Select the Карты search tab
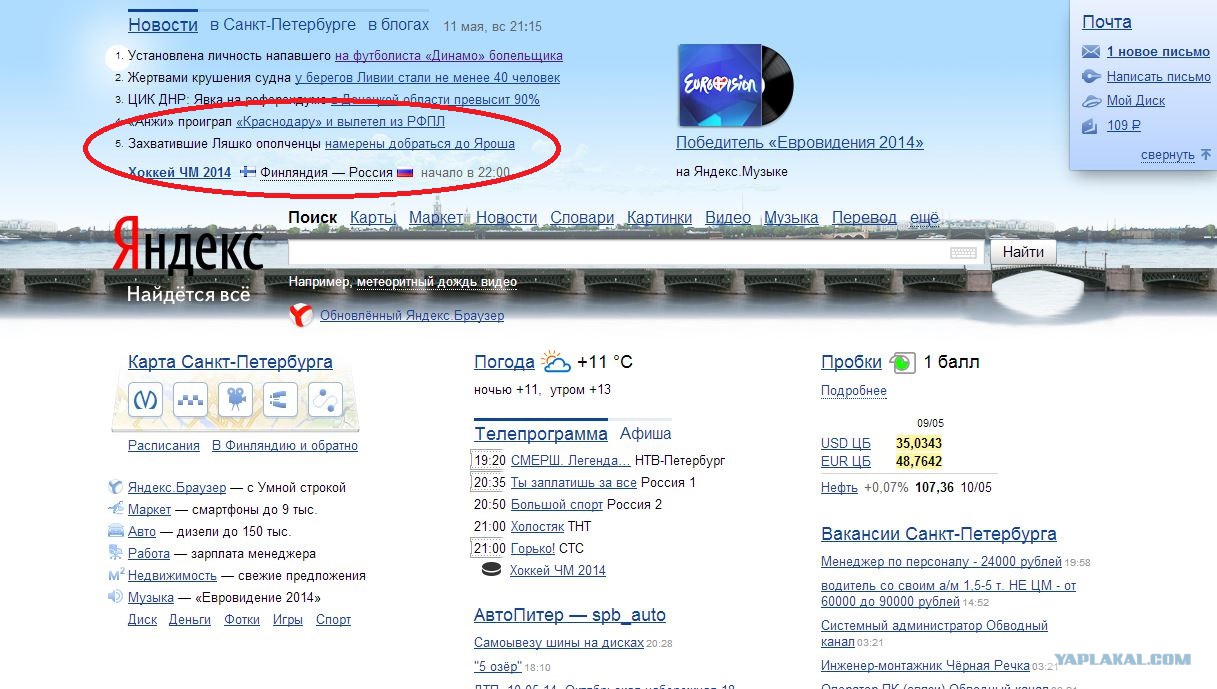This screenshot has width=1217, height=689. click(x=373, y=217)
